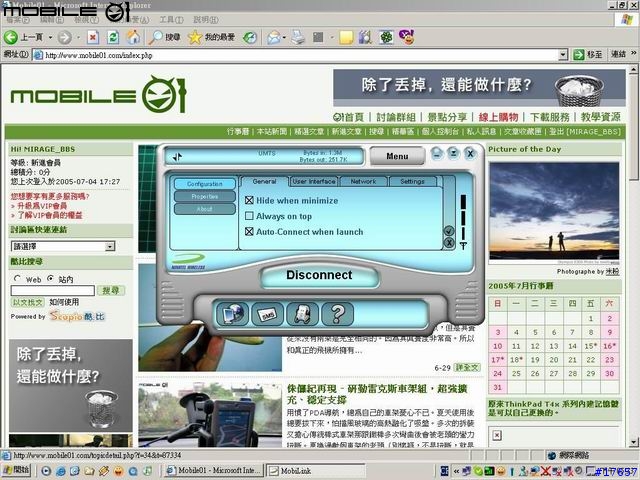Open the Search magnifier icon in IE toolbar
640x480 pixels.
coord(155,38)
